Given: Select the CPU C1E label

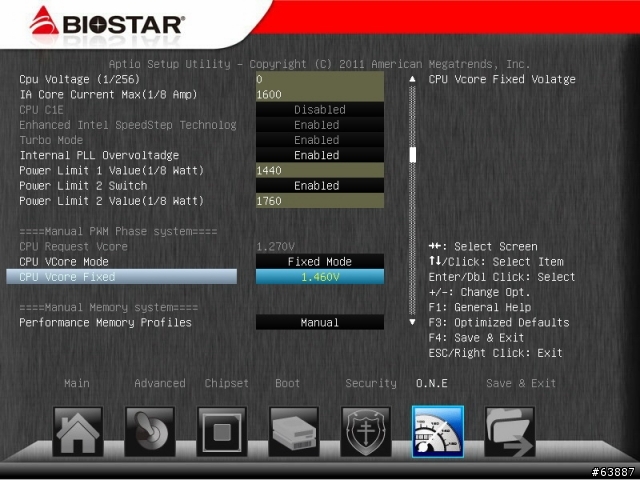Looking at the screenshot, I should (x=41, y=110).
